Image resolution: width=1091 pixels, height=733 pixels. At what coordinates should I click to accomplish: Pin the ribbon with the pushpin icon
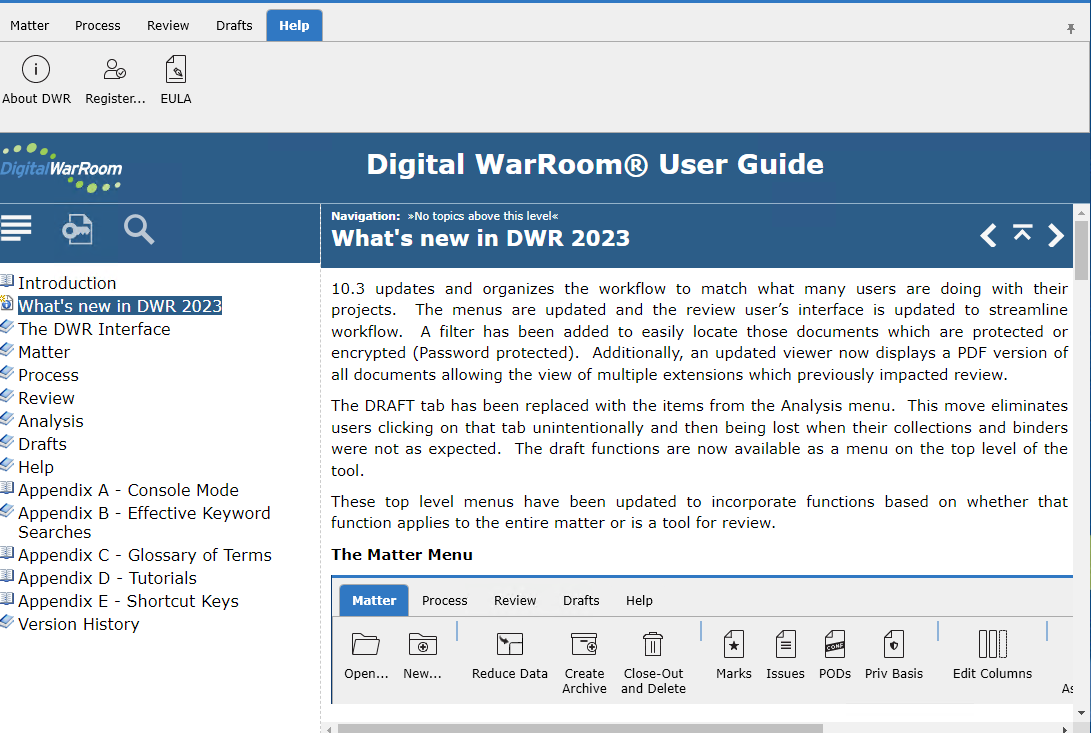tap(1071, 29)
